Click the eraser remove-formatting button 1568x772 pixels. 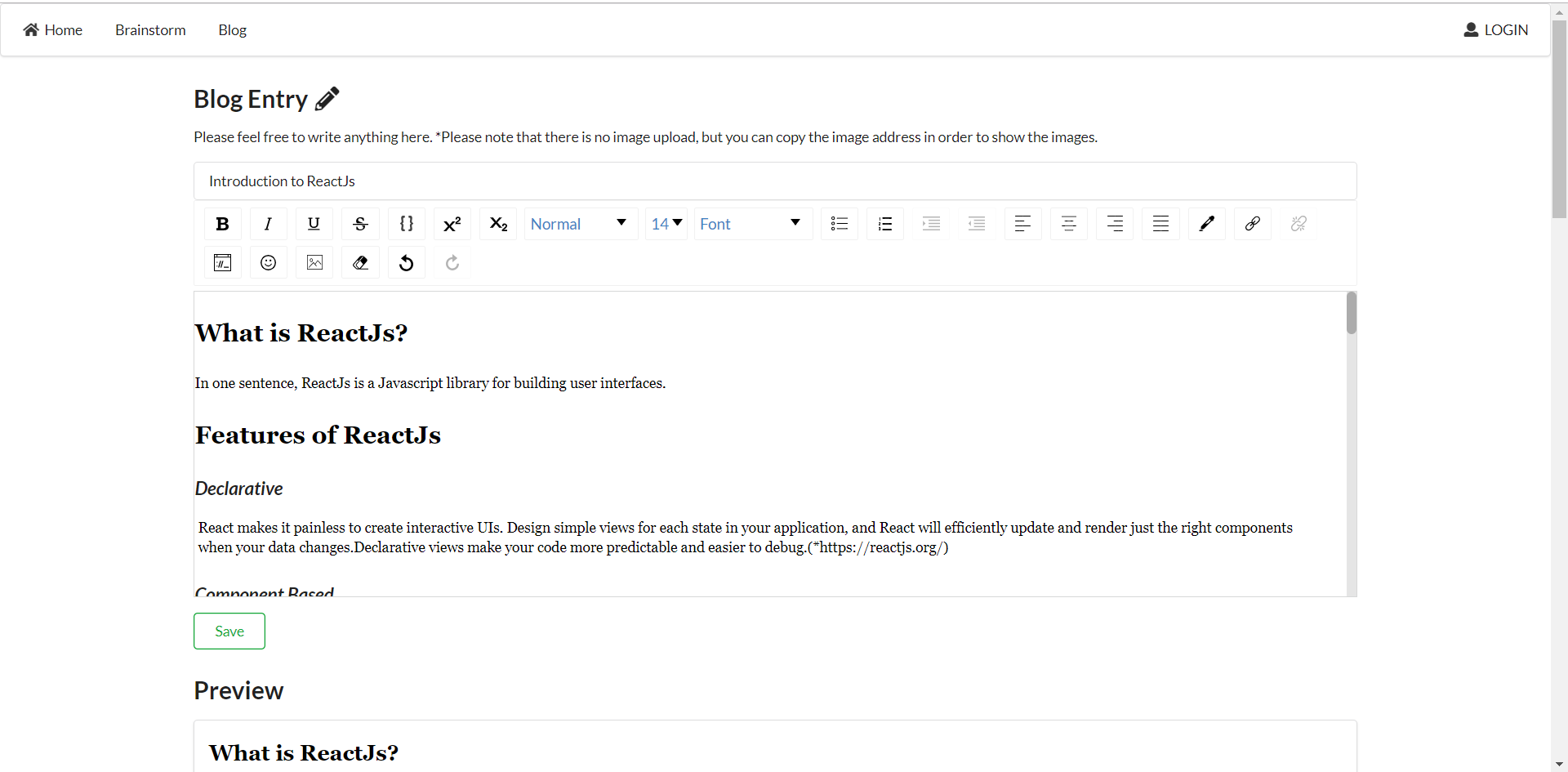[x=360, y=262]
